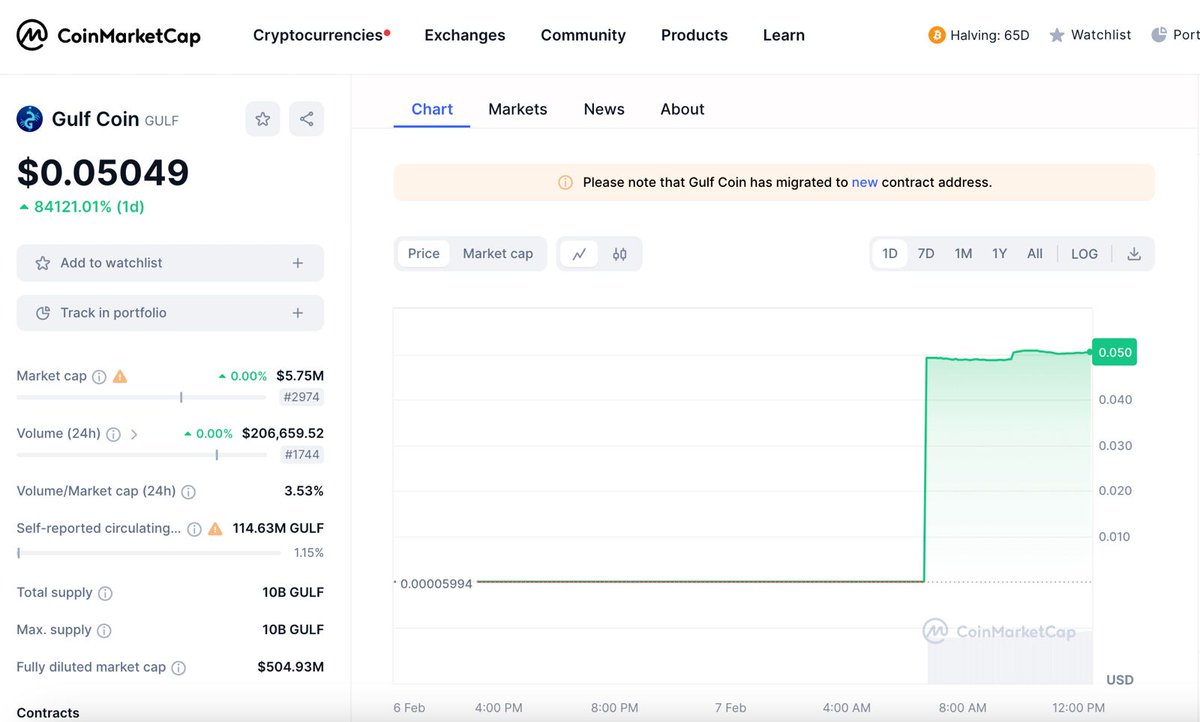Expand the Volume (24h) chevron arrow

point(134,434)
